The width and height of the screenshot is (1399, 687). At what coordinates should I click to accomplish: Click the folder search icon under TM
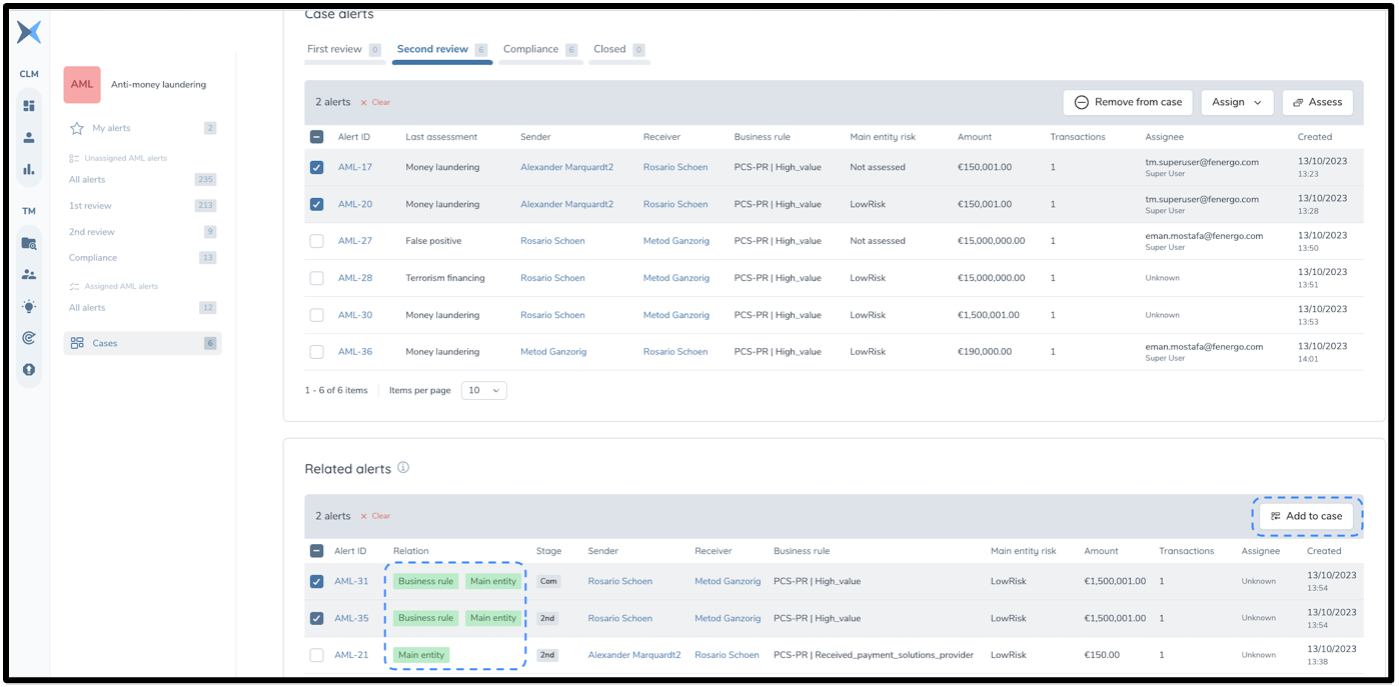tap(29, 243)
